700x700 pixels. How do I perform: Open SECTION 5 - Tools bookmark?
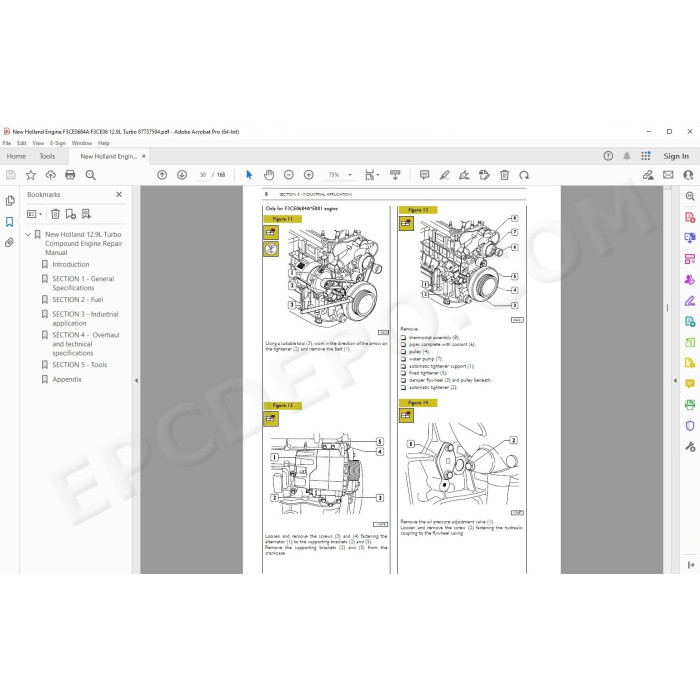click(79, 365)
